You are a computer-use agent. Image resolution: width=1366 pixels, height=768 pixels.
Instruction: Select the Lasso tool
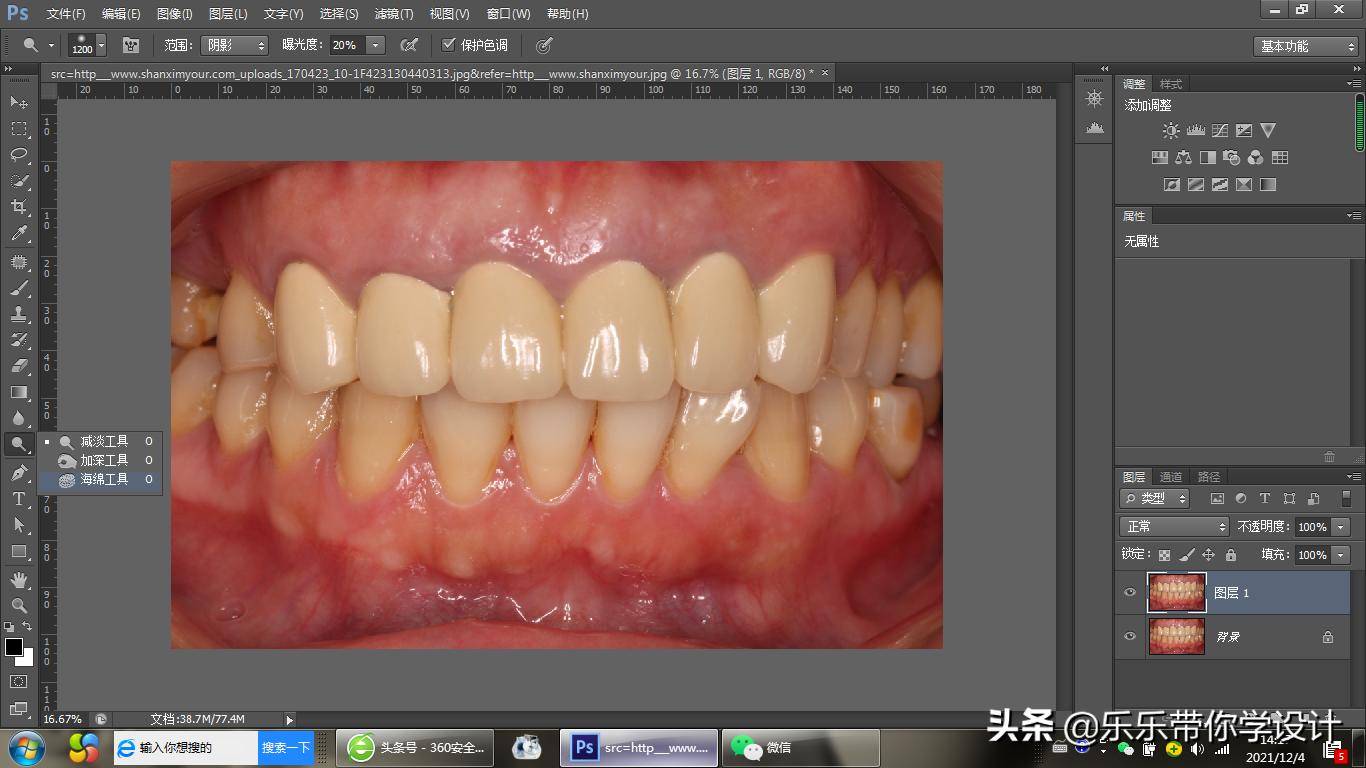pos(19,154)
